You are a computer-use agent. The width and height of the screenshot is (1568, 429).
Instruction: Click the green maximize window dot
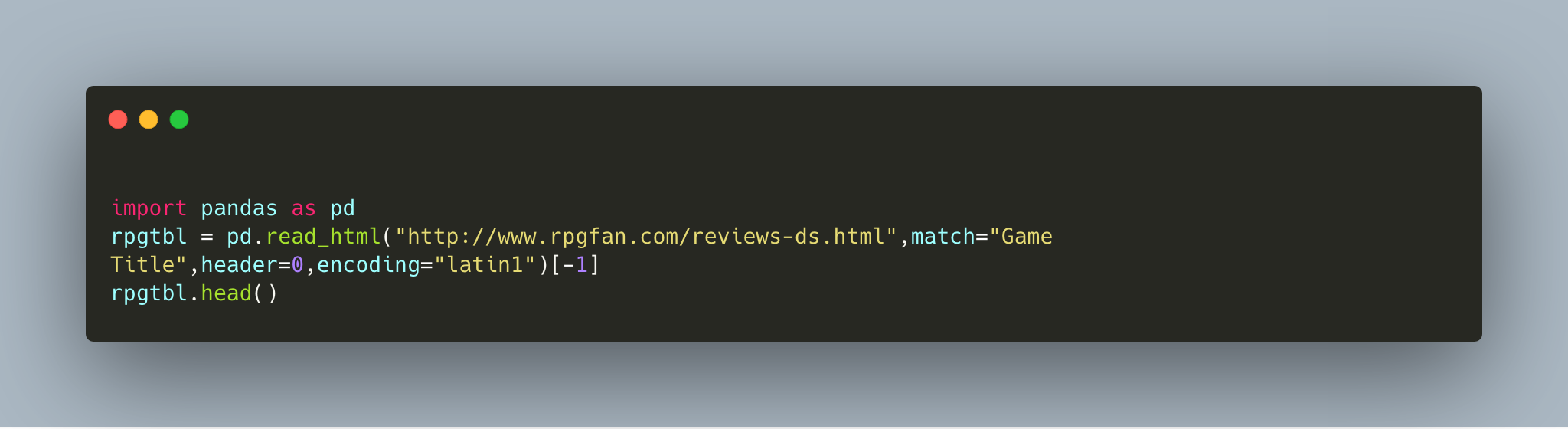click(179, 120)
